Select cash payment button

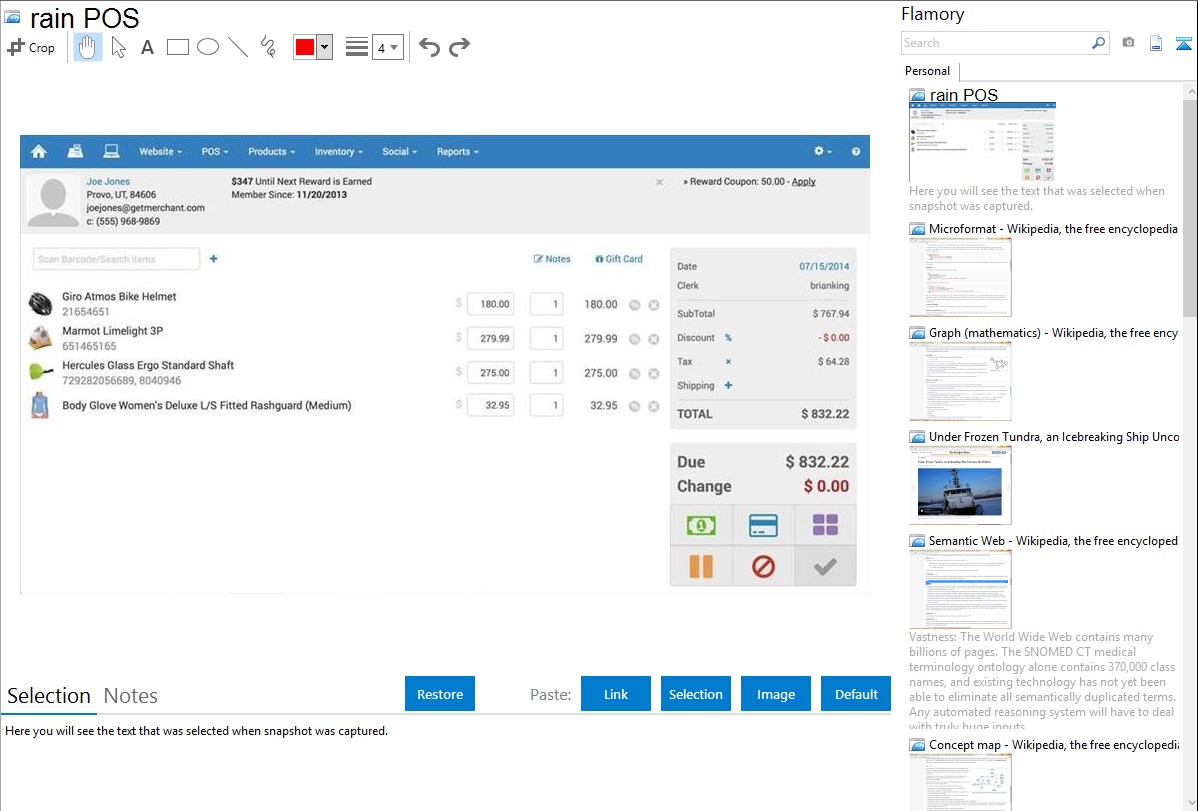(x=701, y=525)
